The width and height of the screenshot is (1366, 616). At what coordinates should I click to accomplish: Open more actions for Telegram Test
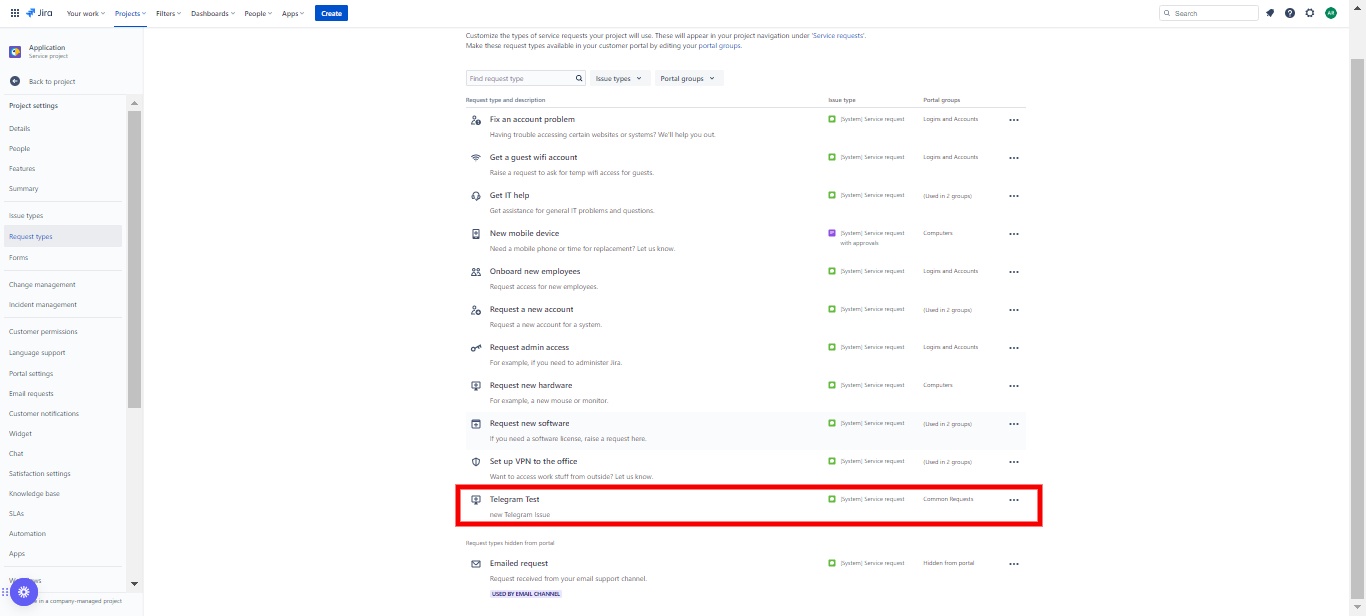click(1014, 500)
